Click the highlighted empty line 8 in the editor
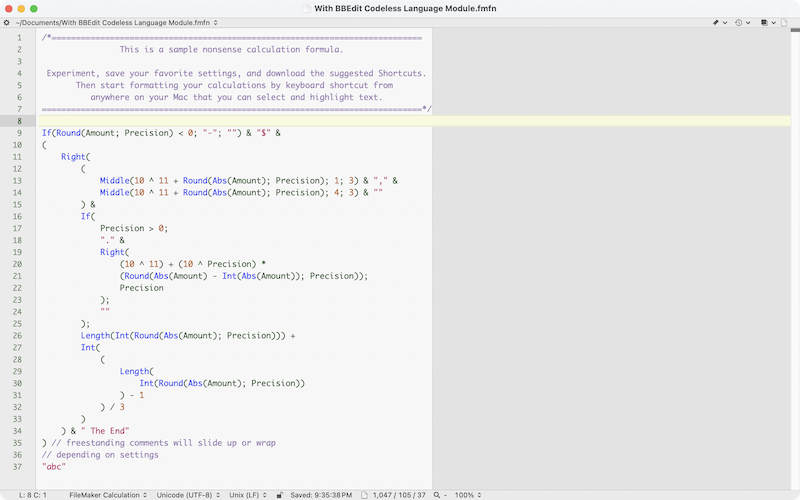Screen dimensions: 800x500 point(414,121)
